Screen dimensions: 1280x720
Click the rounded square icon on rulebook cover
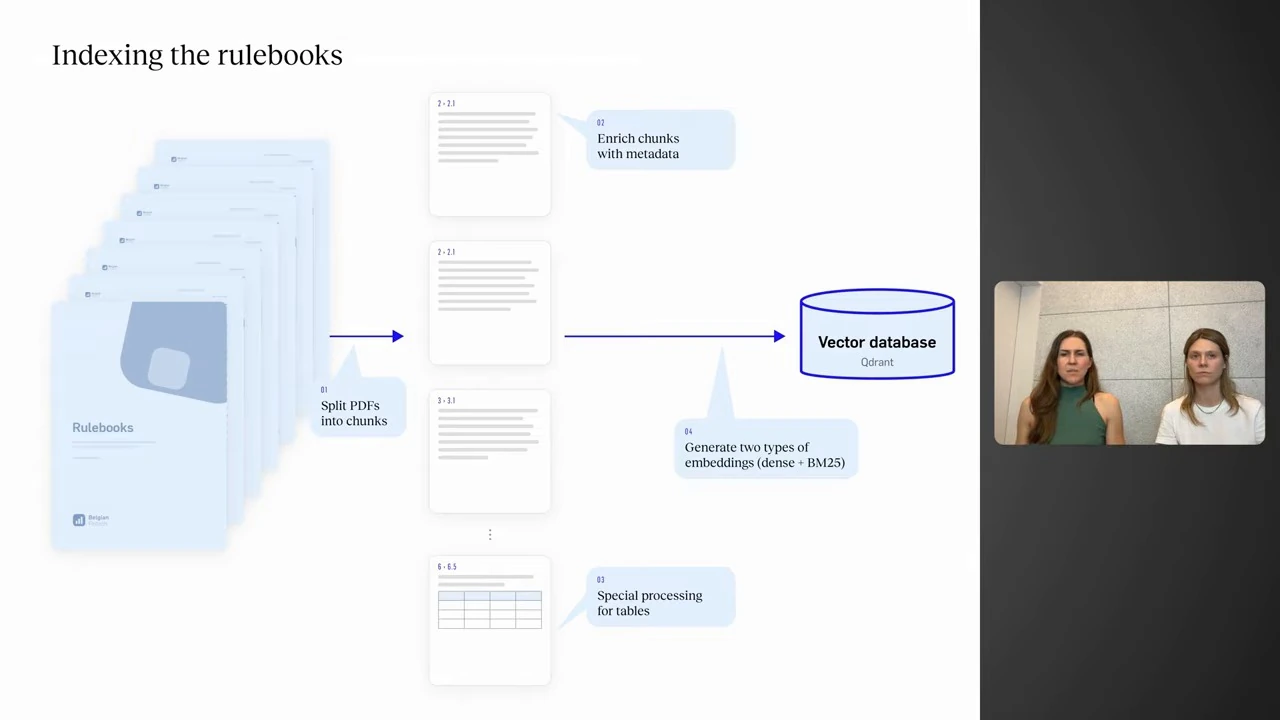(x=169, y=367)
